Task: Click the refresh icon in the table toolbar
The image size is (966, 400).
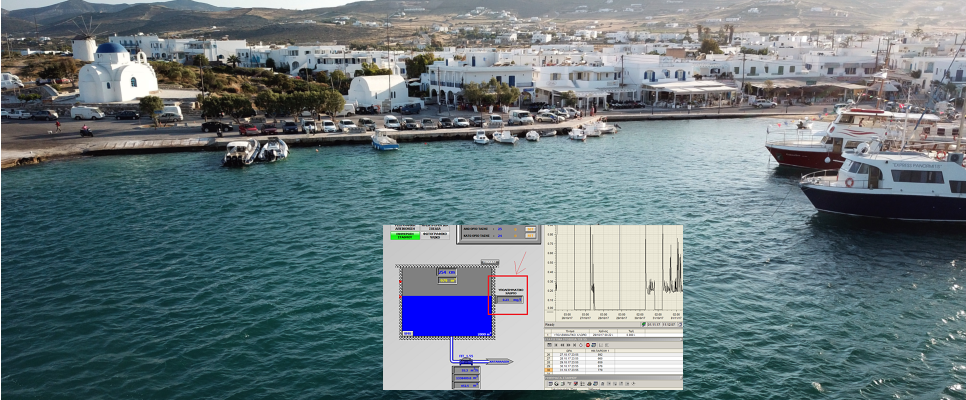Action: click(581, 345)
